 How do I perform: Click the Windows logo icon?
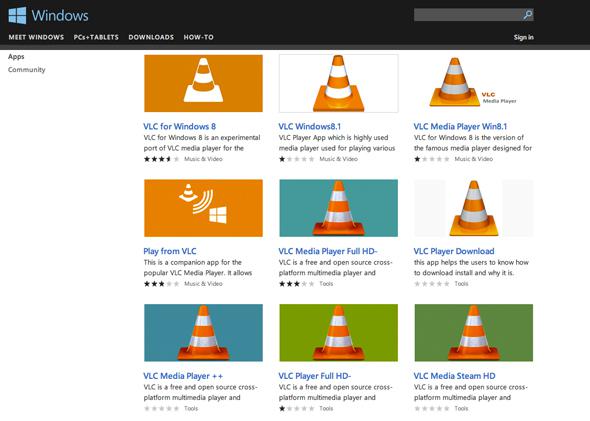click(17, 15)
